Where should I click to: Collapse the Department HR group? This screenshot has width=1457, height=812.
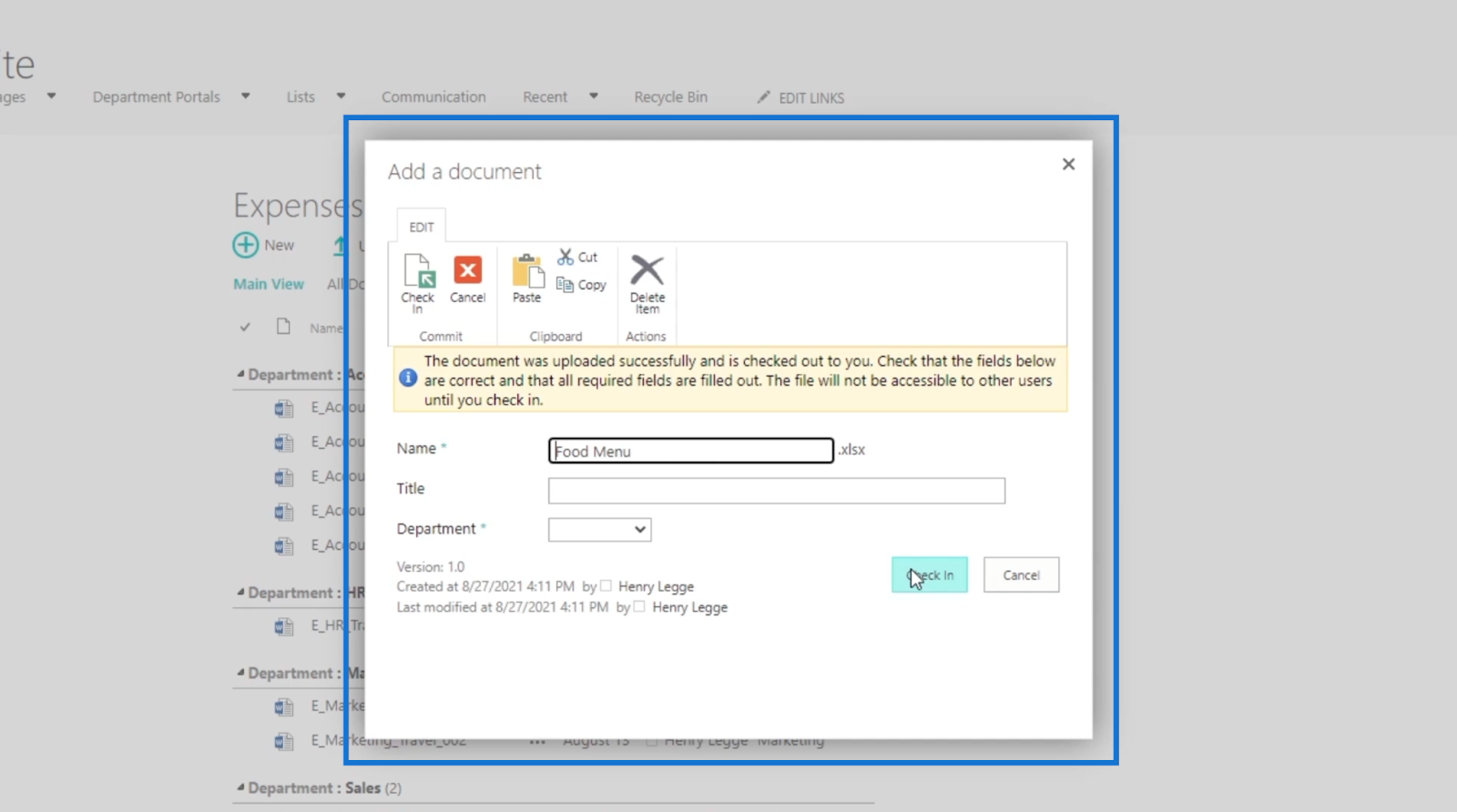(240, 593)
